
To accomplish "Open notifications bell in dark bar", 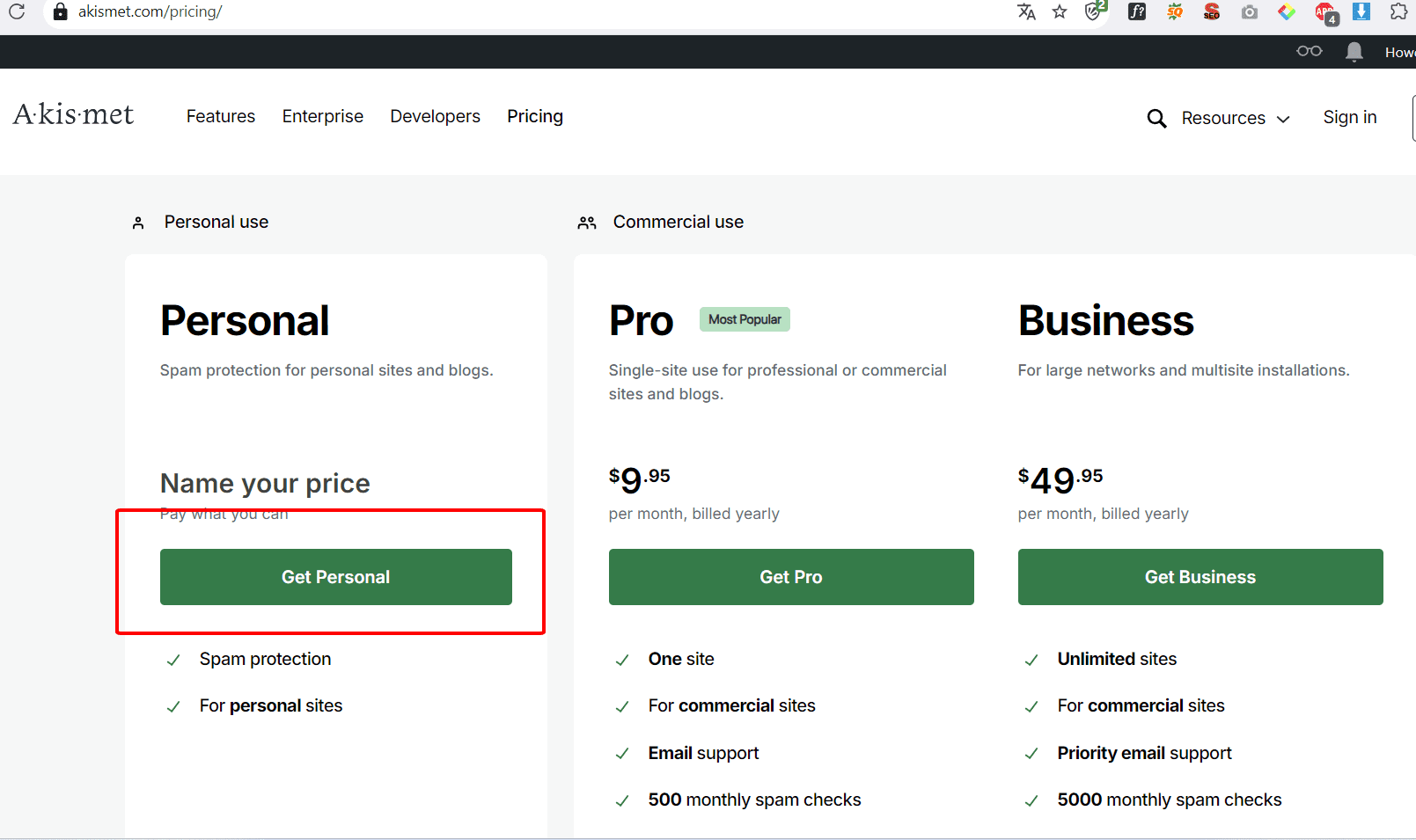I will [x=1354, y=52].
